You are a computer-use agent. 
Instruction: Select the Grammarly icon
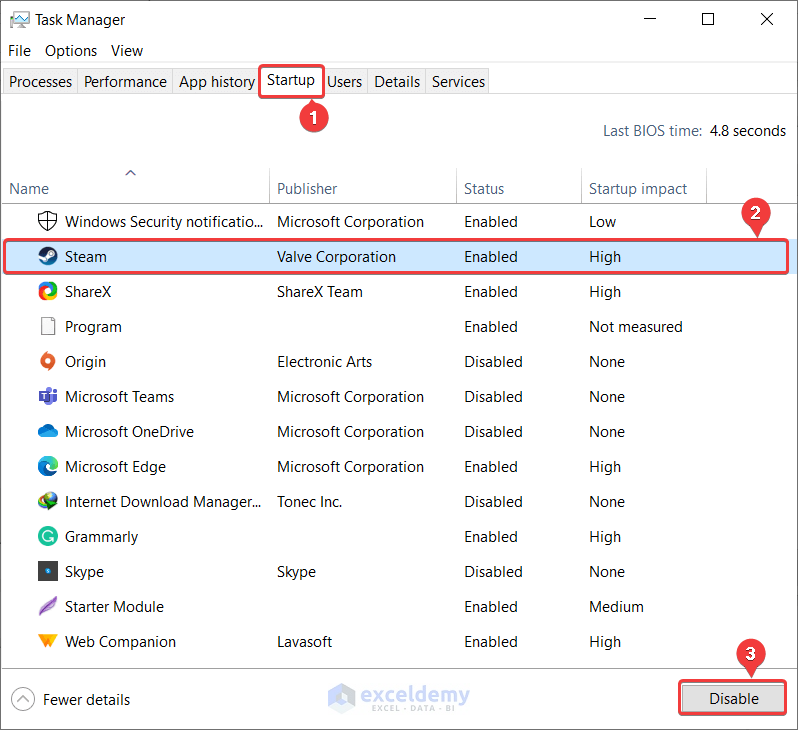pyautogui.click(x=47, y=537)
